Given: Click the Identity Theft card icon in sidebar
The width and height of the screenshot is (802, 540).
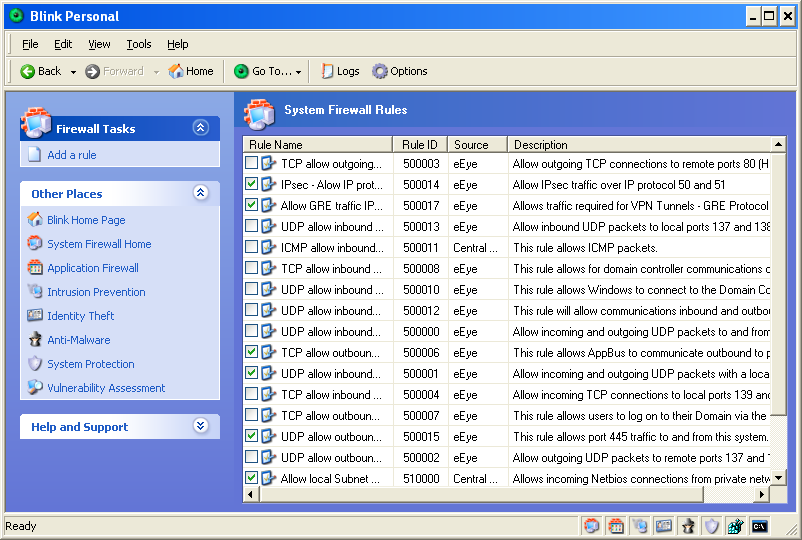Looking at the screenshot, I should [x=35, y=316].
